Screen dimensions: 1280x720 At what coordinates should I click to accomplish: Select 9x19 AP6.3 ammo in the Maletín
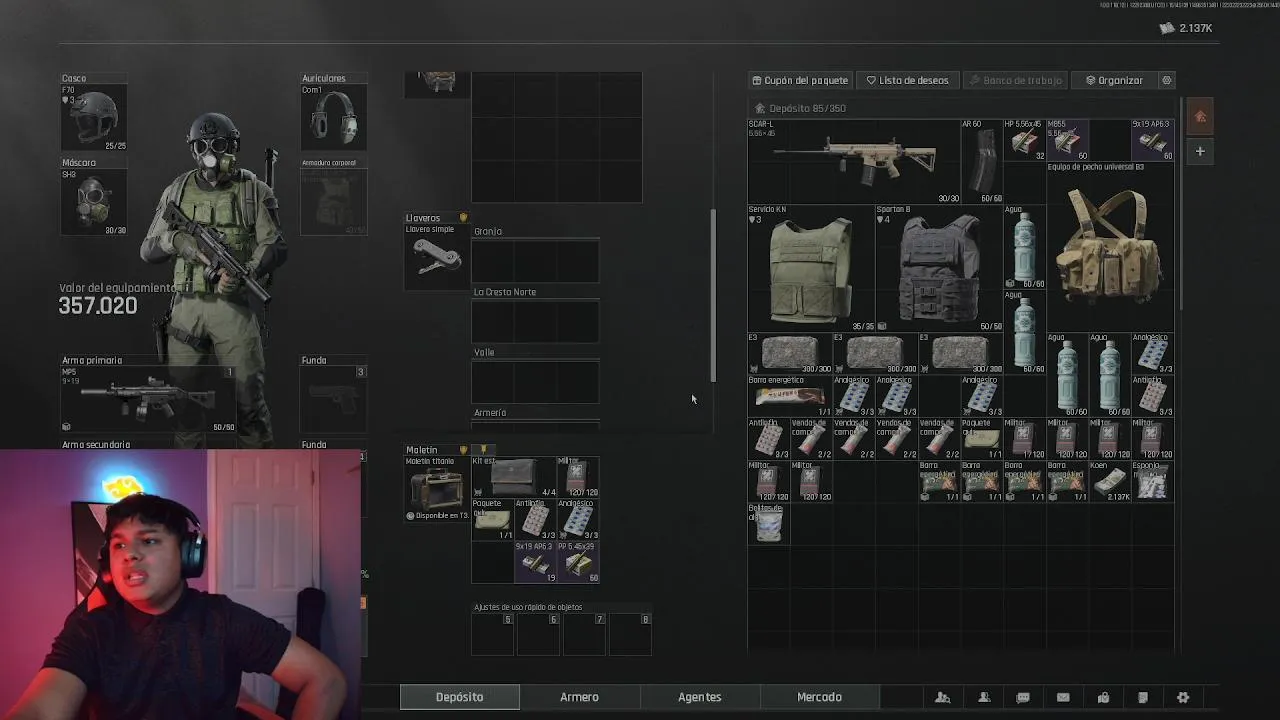(536, 562)
